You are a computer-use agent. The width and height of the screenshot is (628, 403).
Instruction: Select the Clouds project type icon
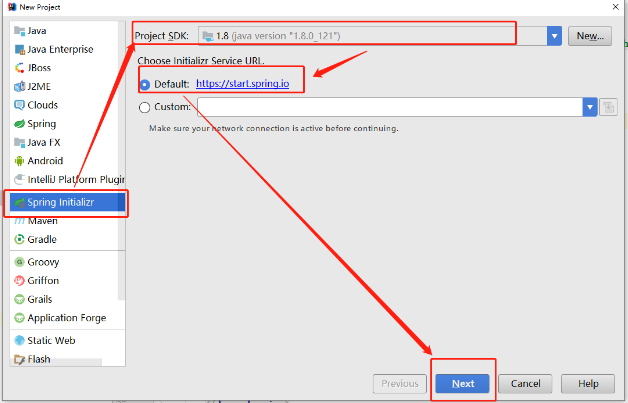coord(20,105)
